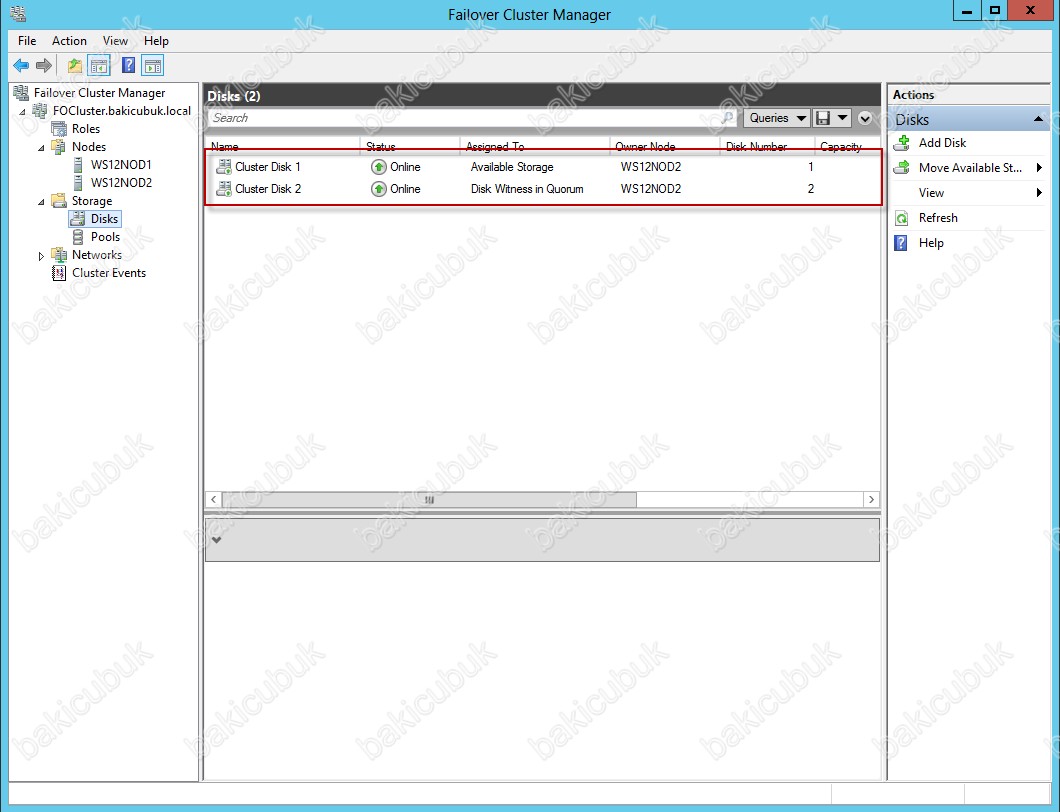Click the Networks icon in the tree

point(59,255)
